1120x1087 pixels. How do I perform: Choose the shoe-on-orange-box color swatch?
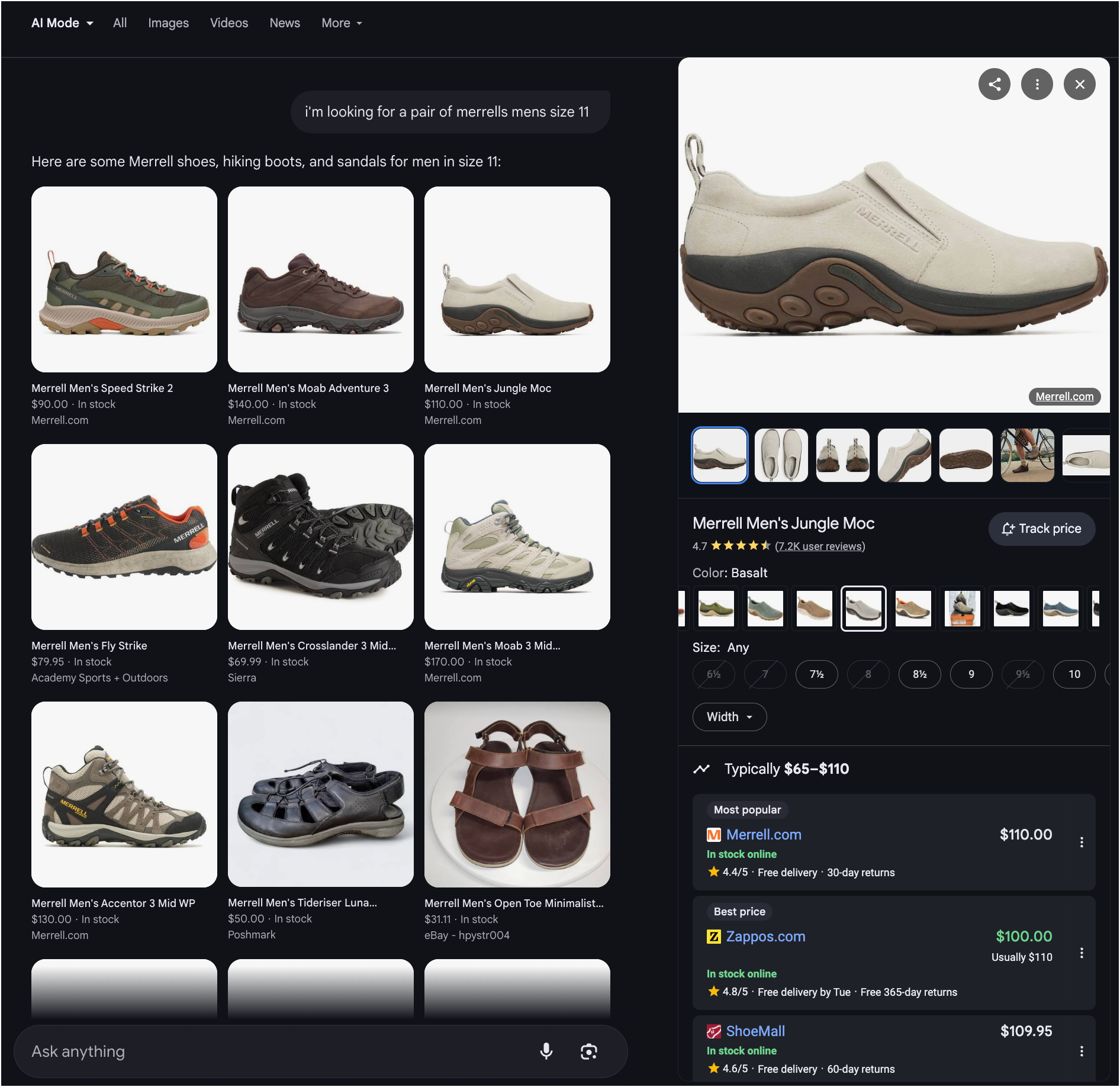[x=962, y=609]
